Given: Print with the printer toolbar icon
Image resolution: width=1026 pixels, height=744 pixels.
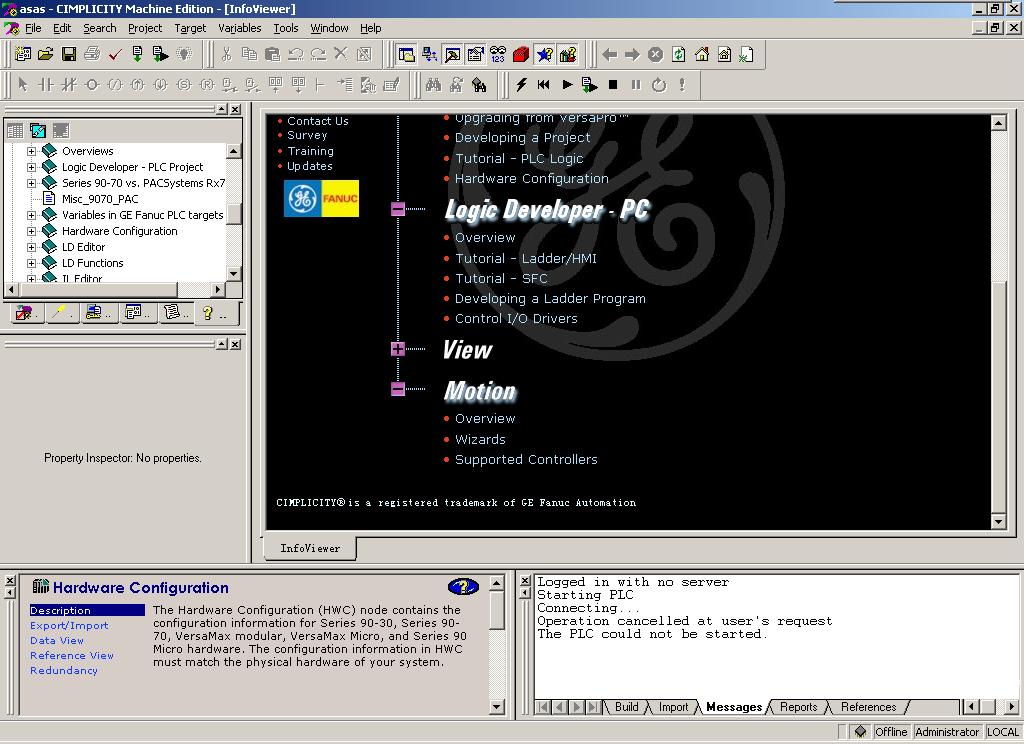Looking at the screenshot, I should pos(92,54).
